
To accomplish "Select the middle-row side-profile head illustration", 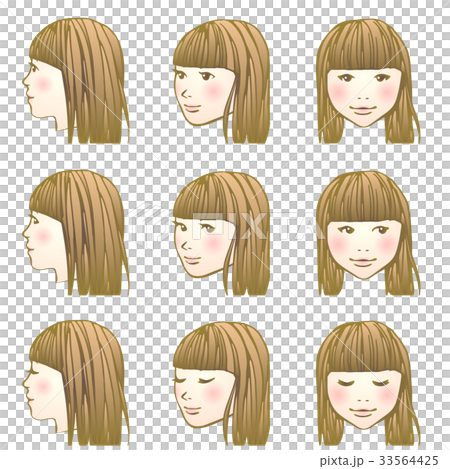I will (x=76, y=232).
